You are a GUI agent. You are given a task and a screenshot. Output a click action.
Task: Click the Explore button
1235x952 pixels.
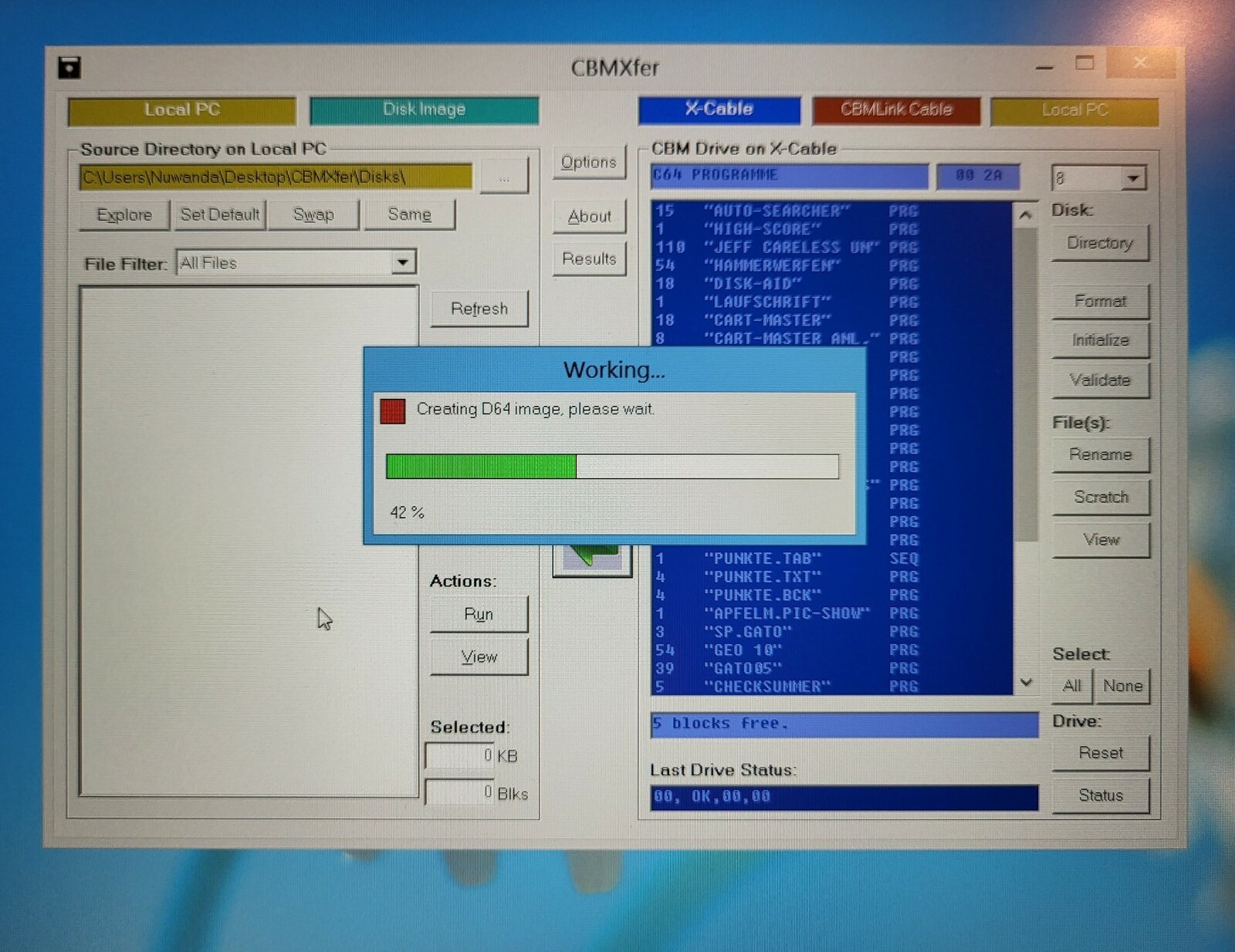tap(124, 214)
